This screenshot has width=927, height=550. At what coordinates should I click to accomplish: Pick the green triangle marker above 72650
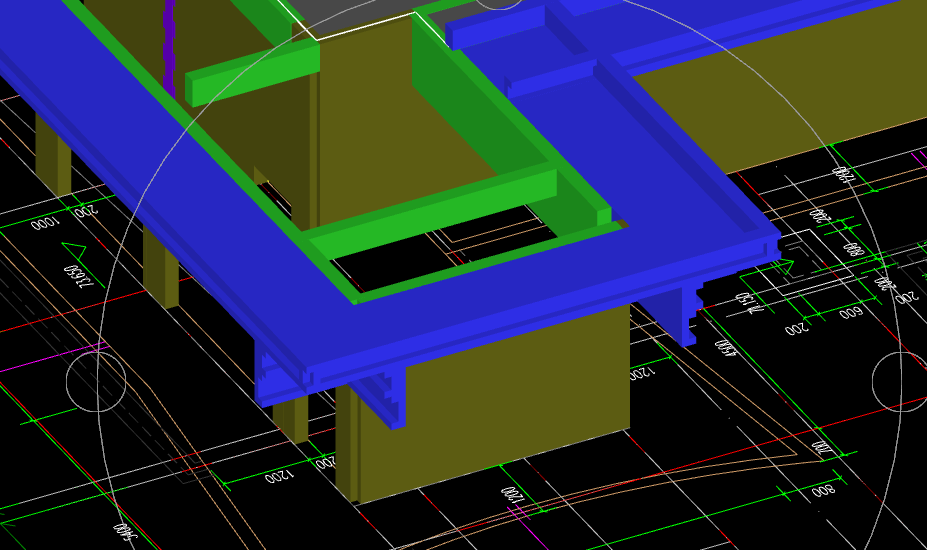77,250
